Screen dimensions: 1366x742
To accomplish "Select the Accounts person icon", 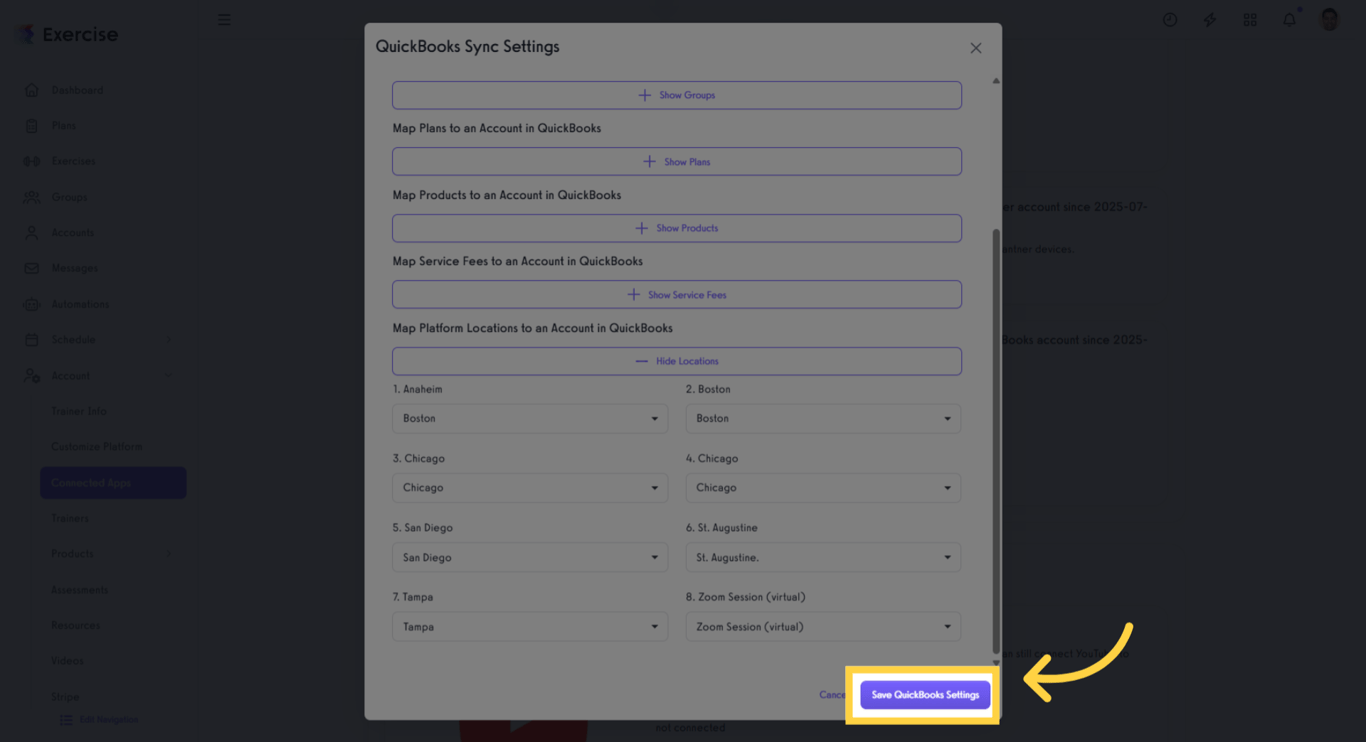I will [x=30, y=232].
